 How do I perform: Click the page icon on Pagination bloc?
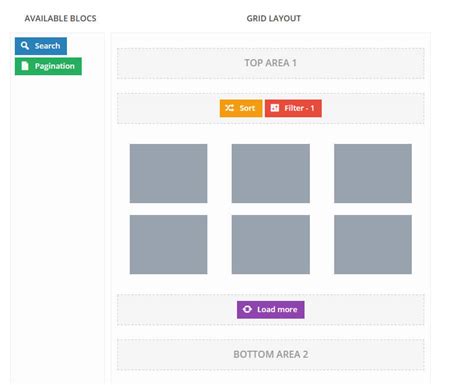pyautogui.click(x=25, y=66)
